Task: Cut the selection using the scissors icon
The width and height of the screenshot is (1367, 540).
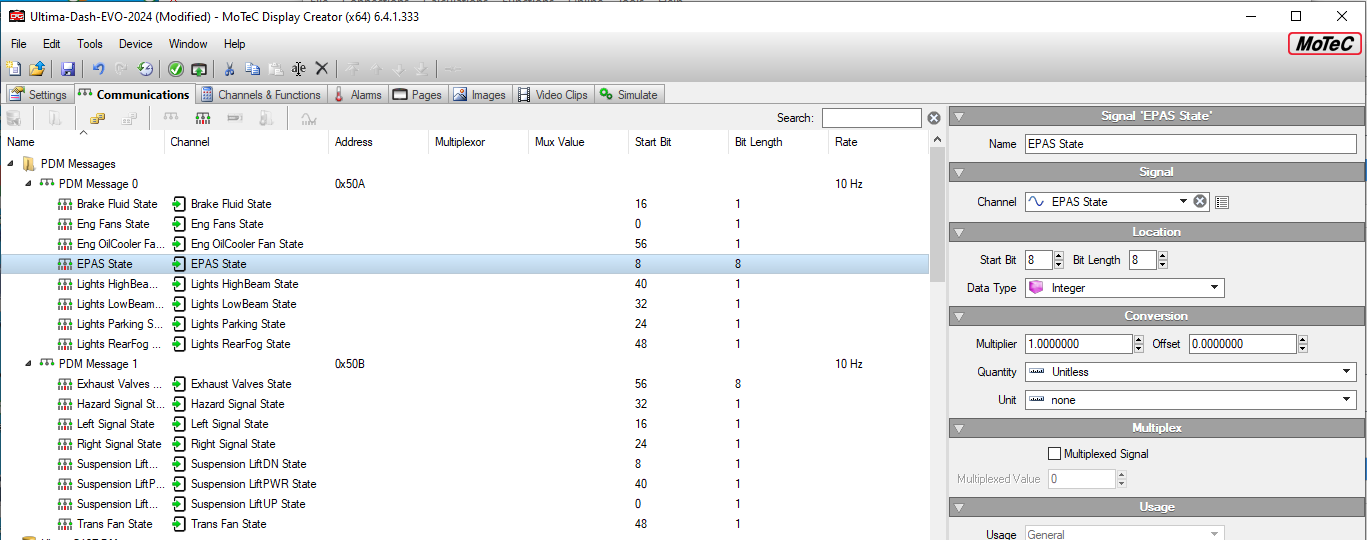Action: tap(229, 69)
